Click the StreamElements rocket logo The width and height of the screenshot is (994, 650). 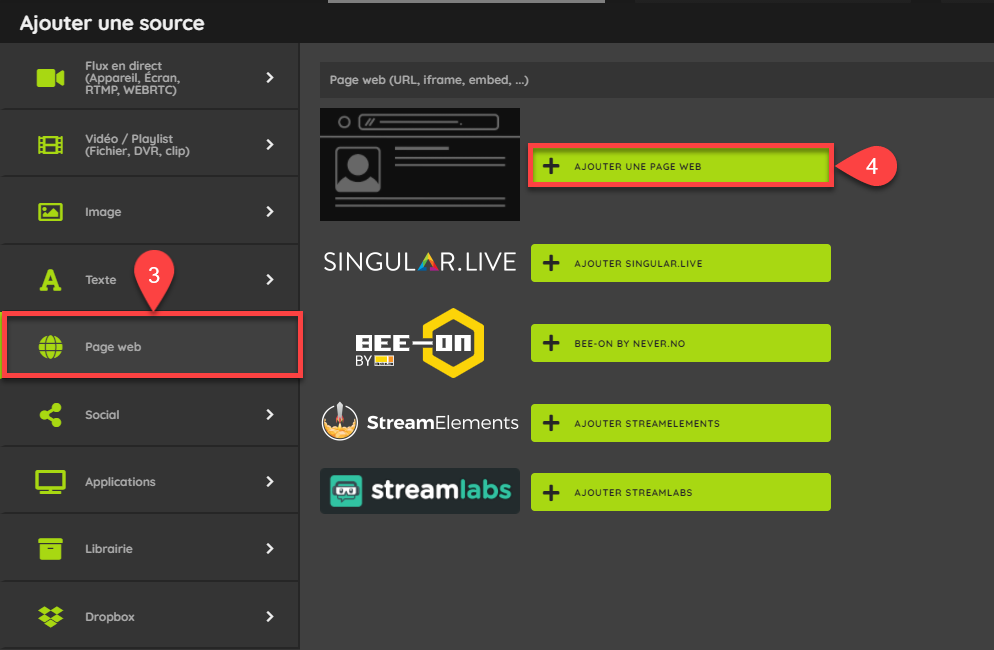pos(340,421)
